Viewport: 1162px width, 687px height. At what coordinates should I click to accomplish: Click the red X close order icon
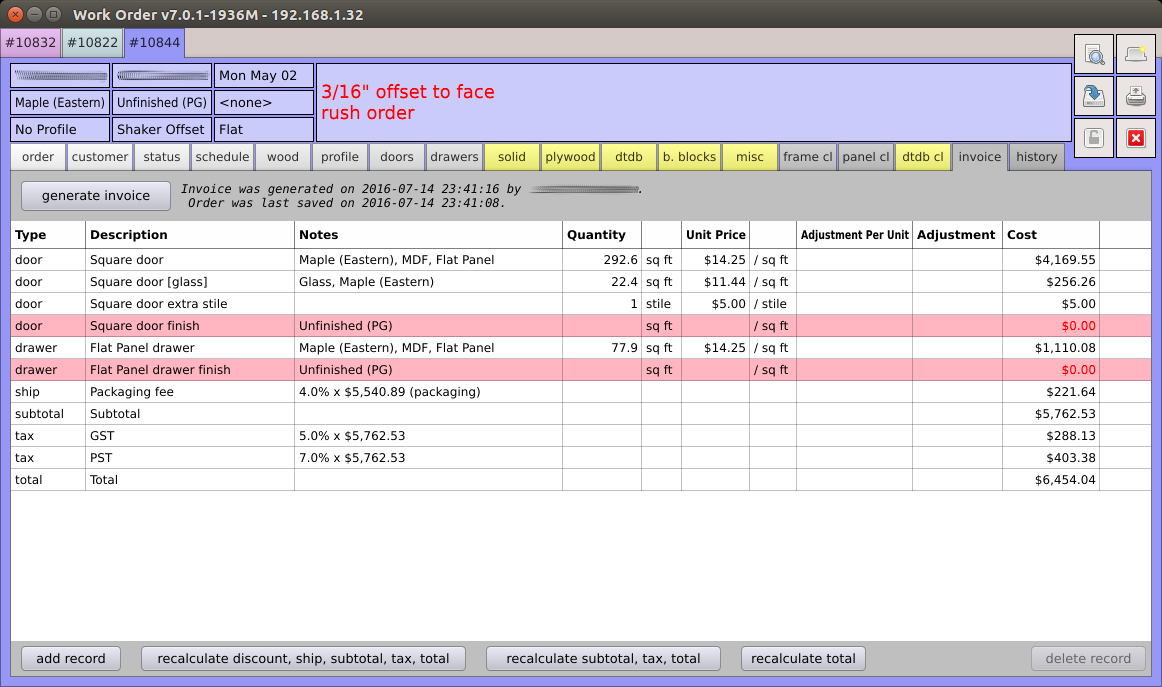tap(1135, 138)
